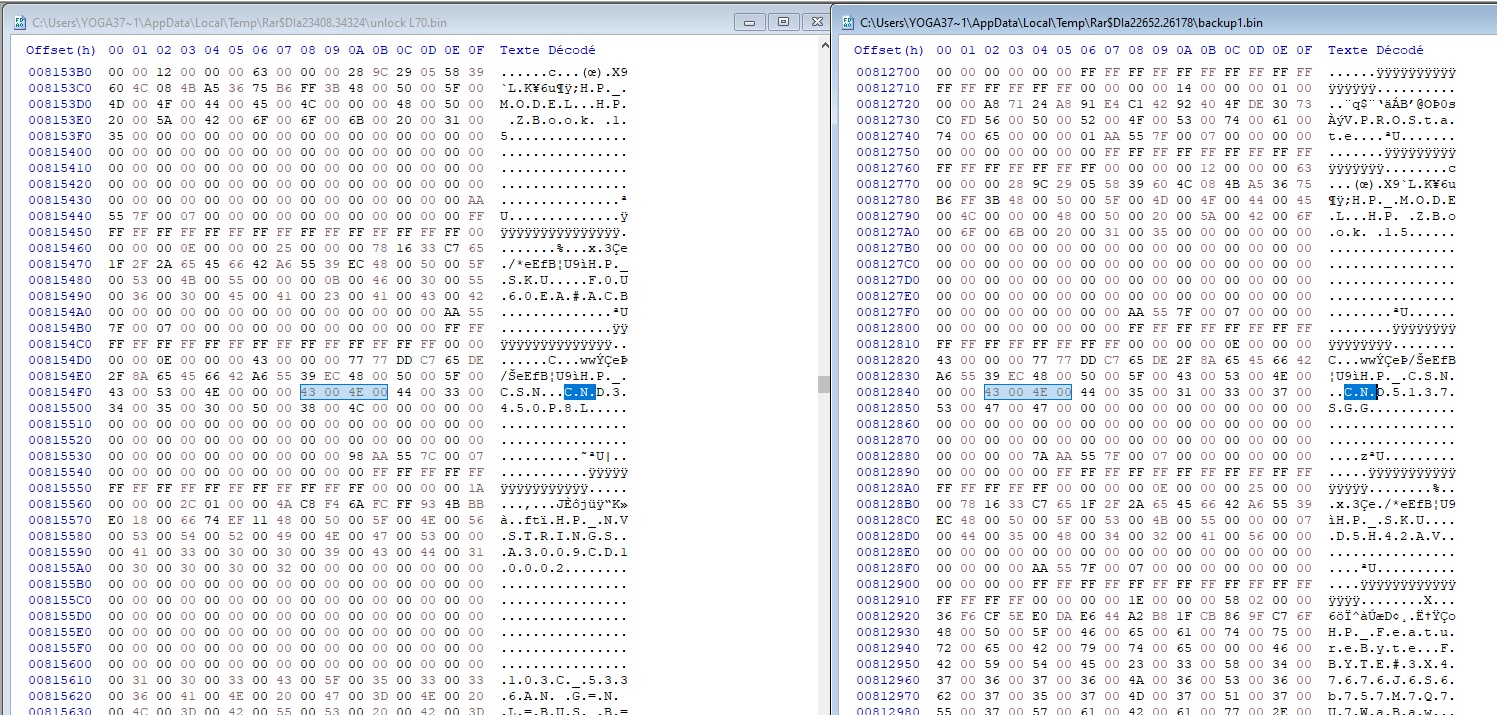Image resolution: width=1497 pixels, height=715 pixels.
Task: Click offset 00815440 row label
Action: [59, 216]
